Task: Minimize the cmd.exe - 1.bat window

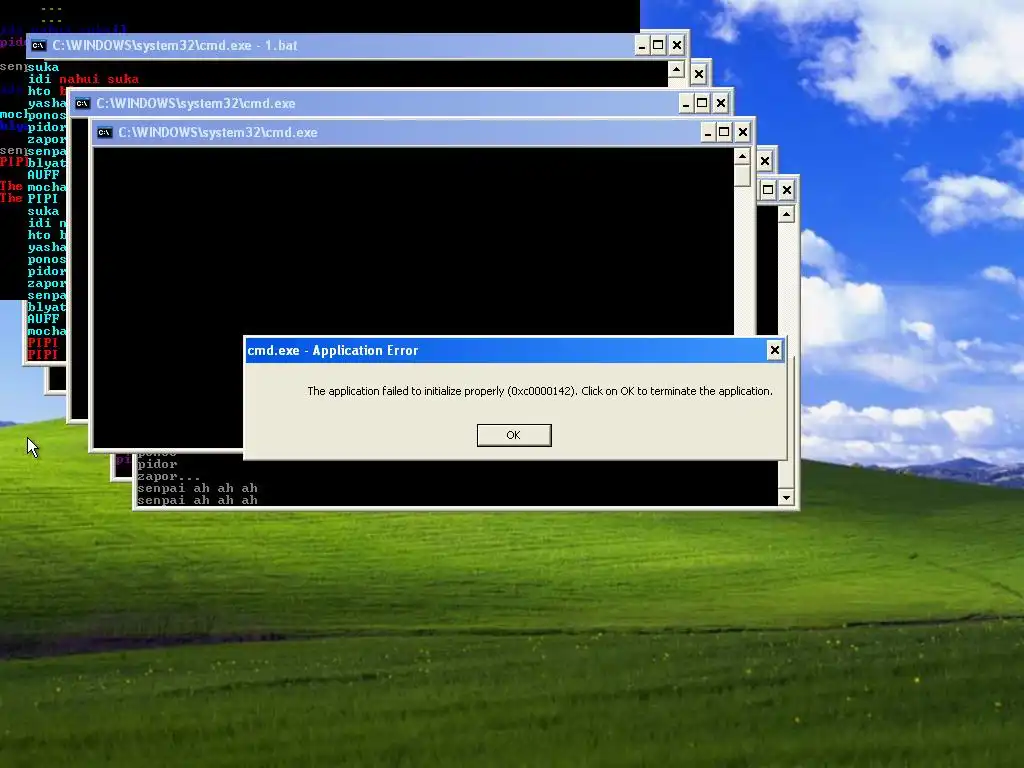Action: [642, 45]
